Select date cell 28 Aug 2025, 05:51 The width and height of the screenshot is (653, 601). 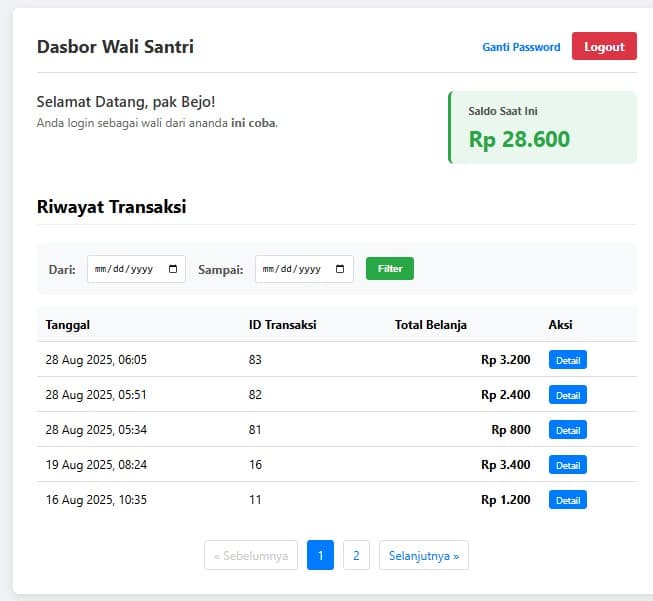pos(96,395)
